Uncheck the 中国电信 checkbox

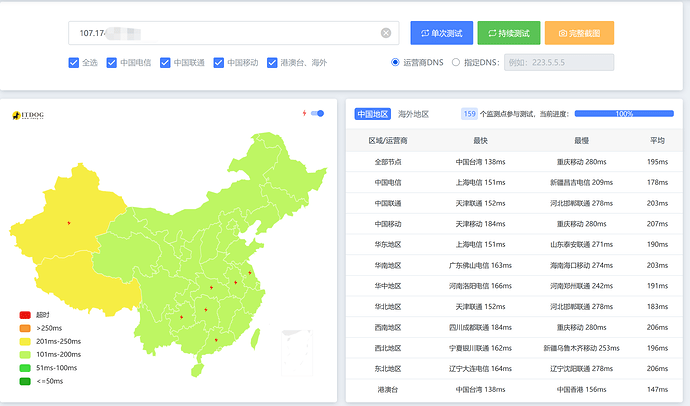pos(112,62)
